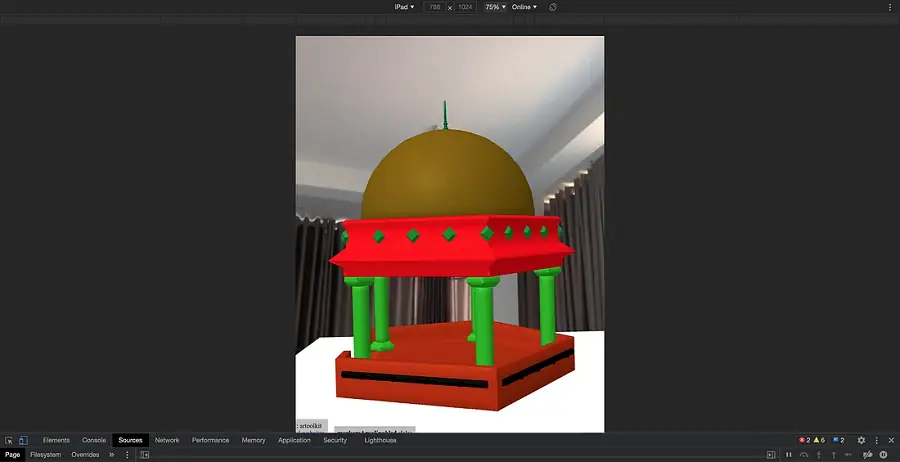The width and height of the screenshot is (900, 462).
Task: Activate the inspect element picker icon
Action: tap(9, 440)
